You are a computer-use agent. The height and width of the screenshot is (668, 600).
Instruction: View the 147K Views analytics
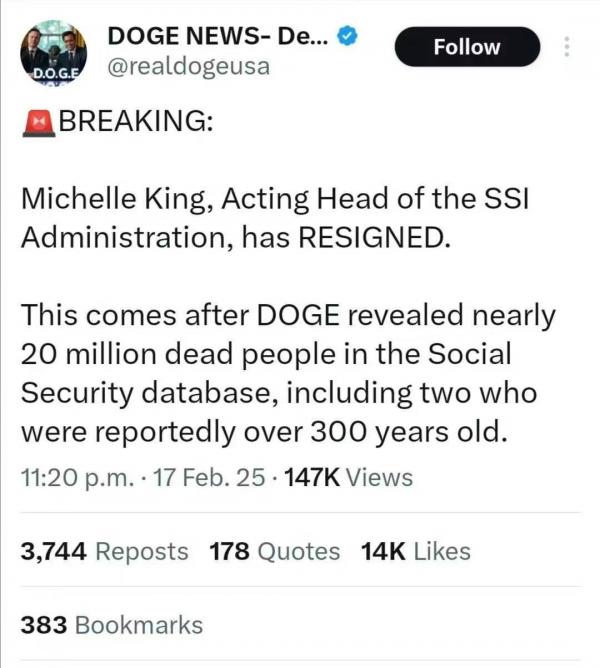348,477
